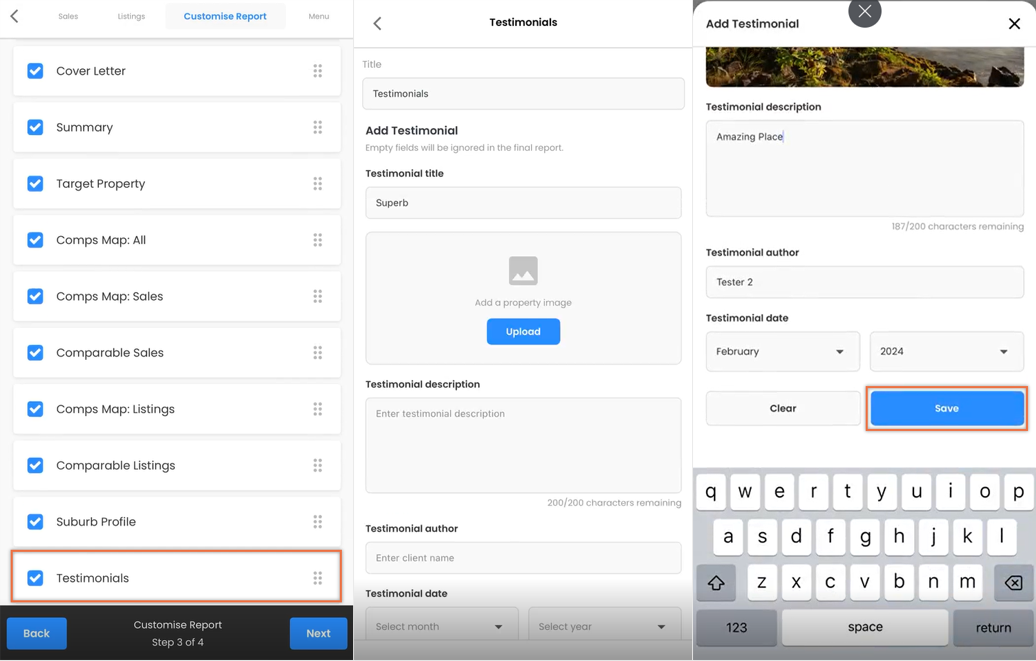
Task: Click the Upload property image button
Action: point(523,332)
